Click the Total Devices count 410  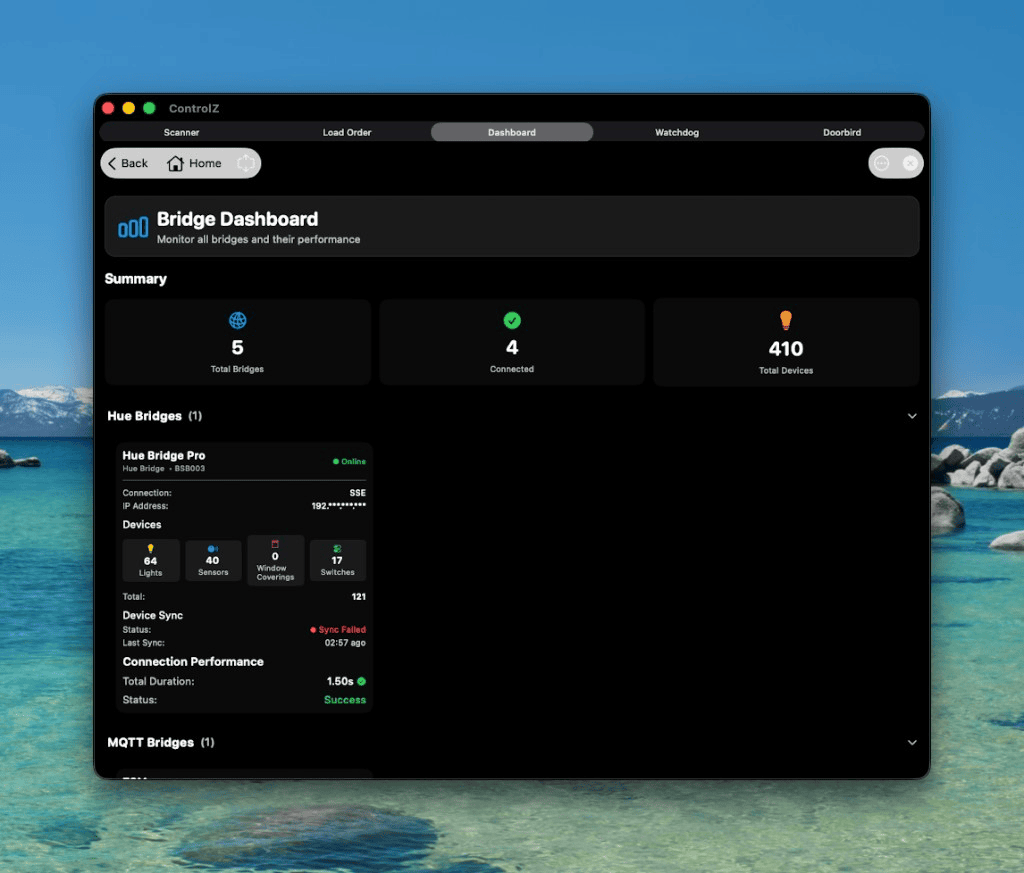click(786, 349)
